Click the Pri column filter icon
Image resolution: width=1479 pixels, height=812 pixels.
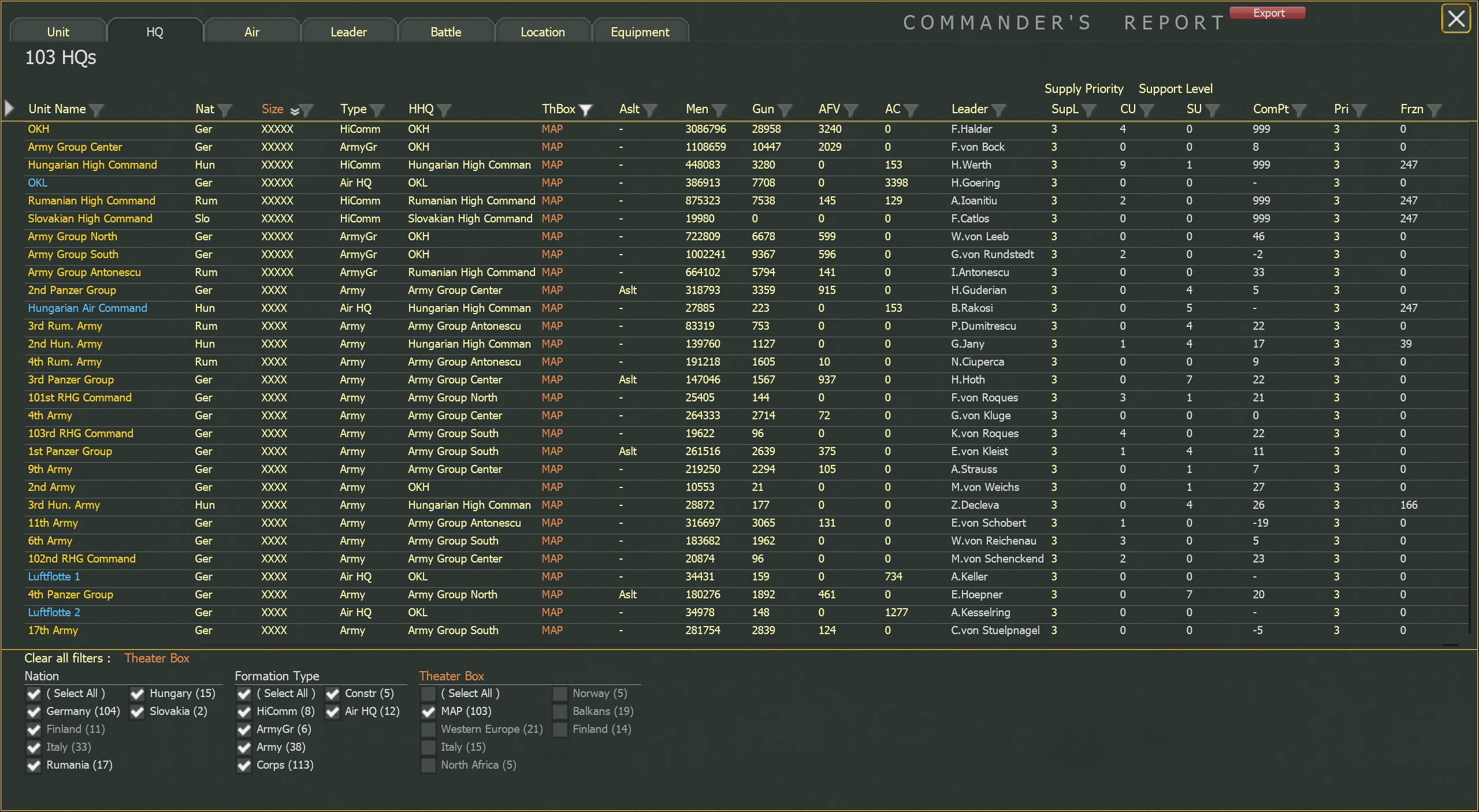click(x=1359, y=110)
